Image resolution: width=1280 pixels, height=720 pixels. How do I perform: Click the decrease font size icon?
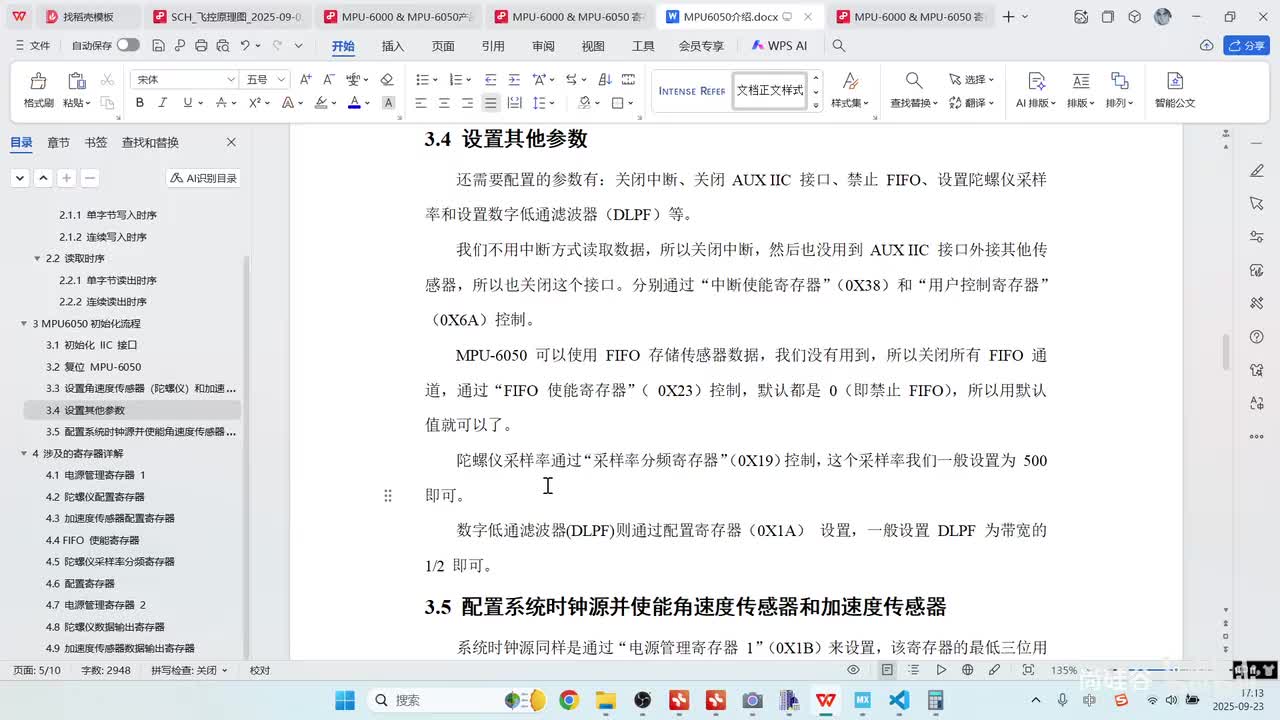click(x=328, y=79)
